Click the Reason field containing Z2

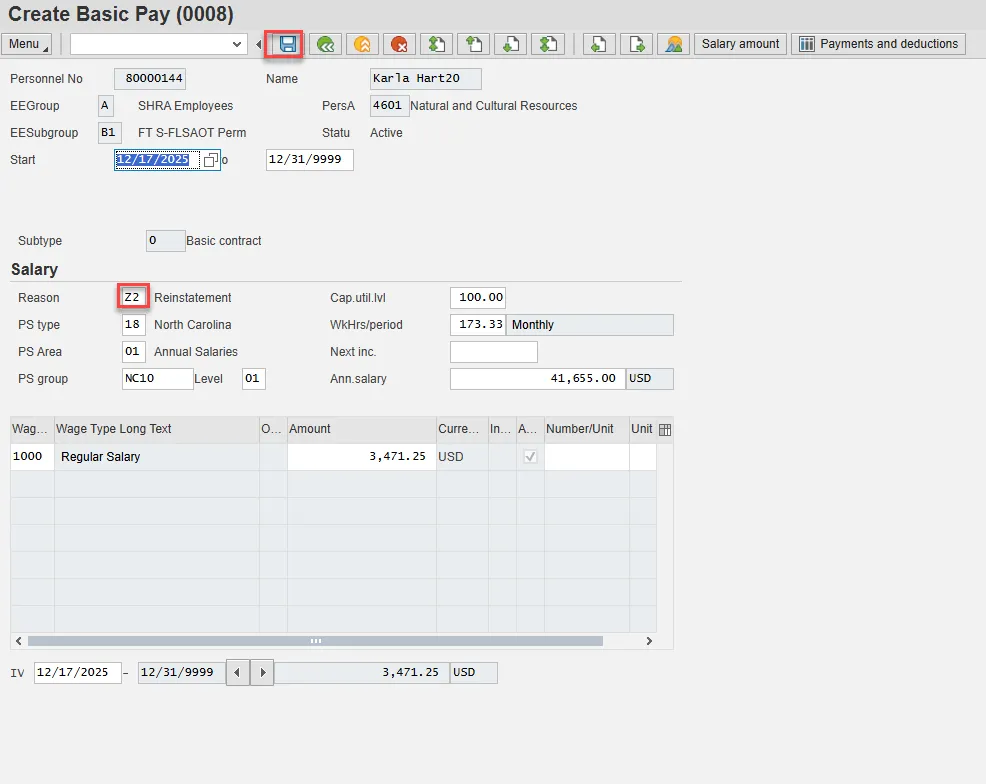[x=133, y=298]
